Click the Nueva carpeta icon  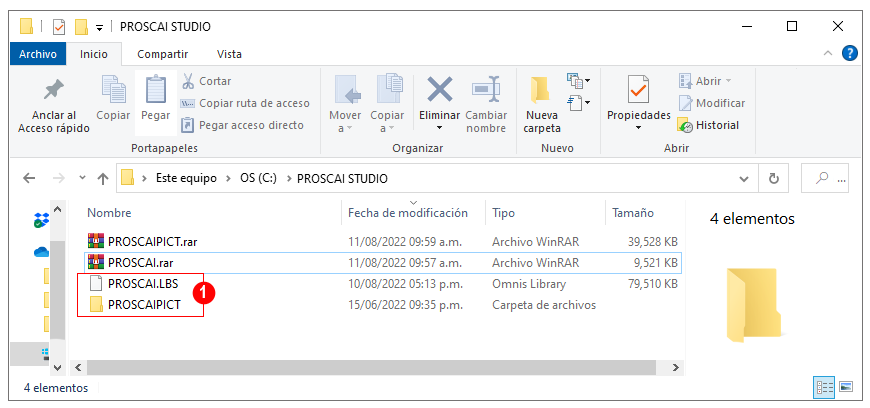click(540, 90)
